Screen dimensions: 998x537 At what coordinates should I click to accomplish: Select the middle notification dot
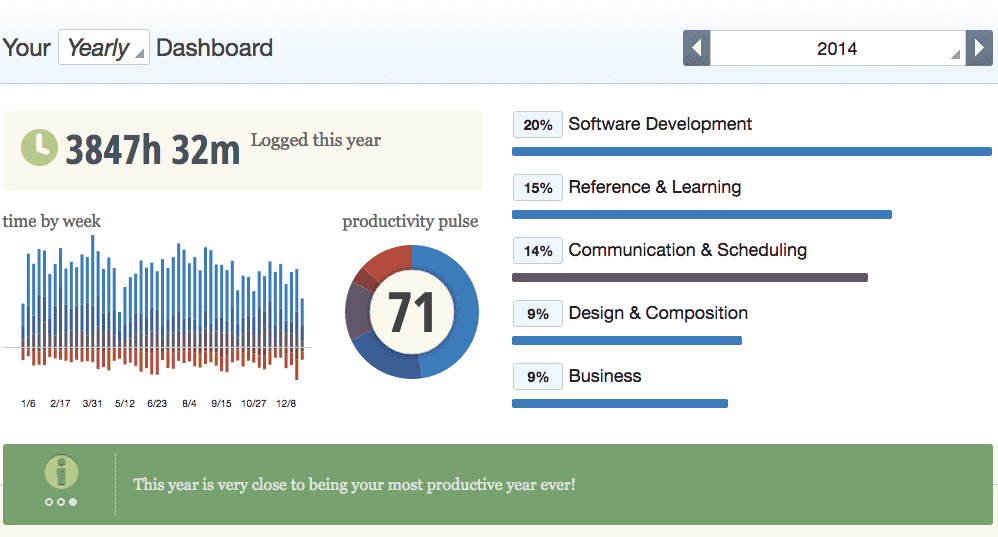pos(61,502)
